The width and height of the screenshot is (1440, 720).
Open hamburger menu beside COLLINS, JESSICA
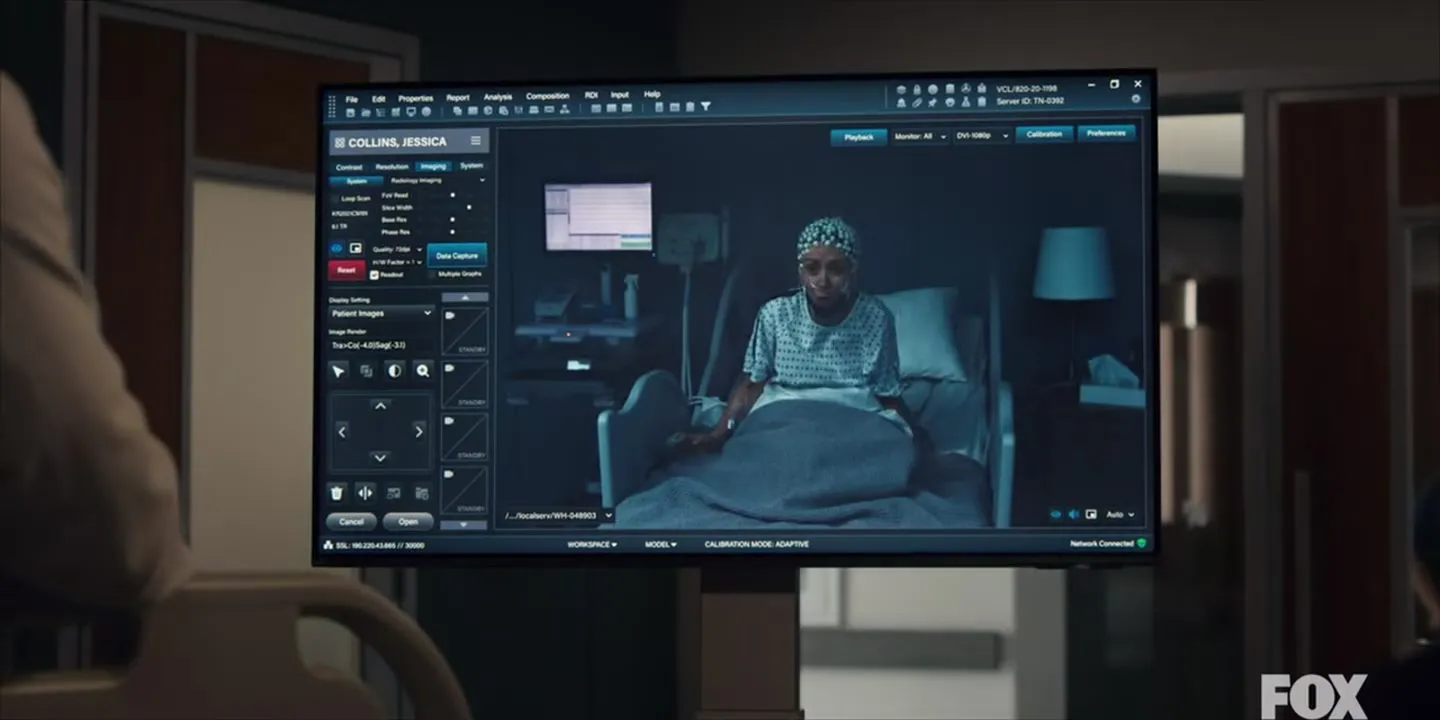pyautogui.click(x=476, y=141)
